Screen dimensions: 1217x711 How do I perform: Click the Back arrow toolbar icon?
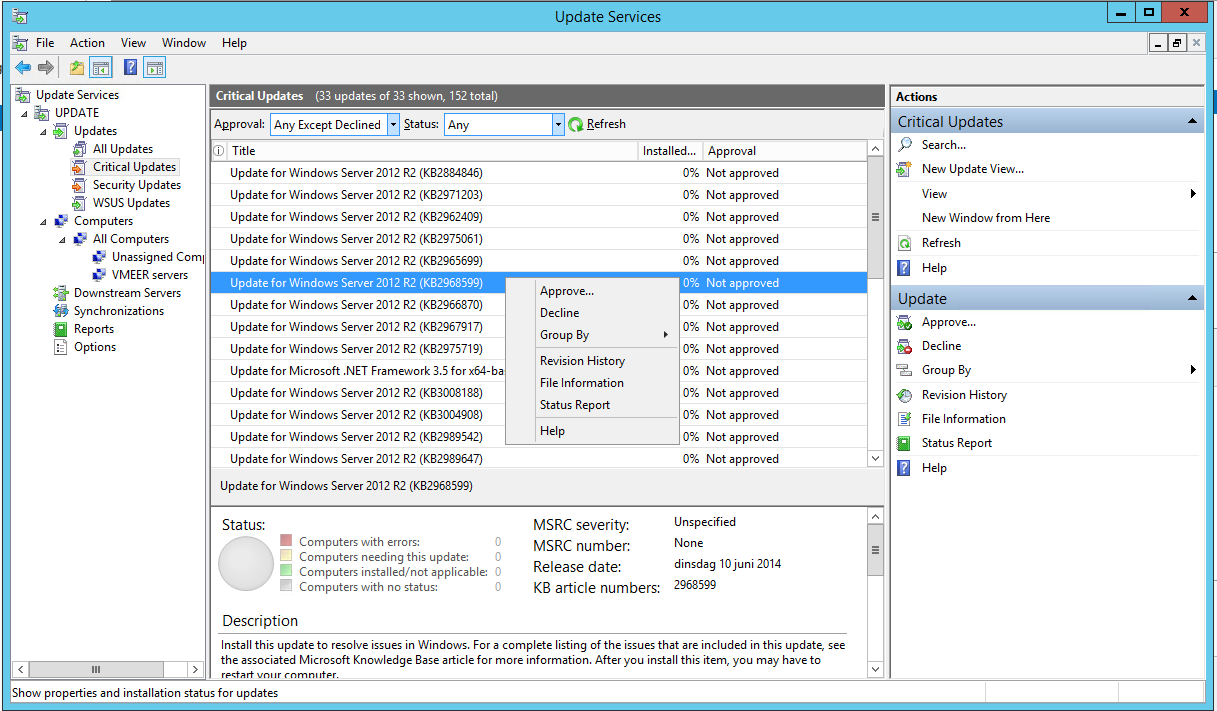click(x=22, y=68)
